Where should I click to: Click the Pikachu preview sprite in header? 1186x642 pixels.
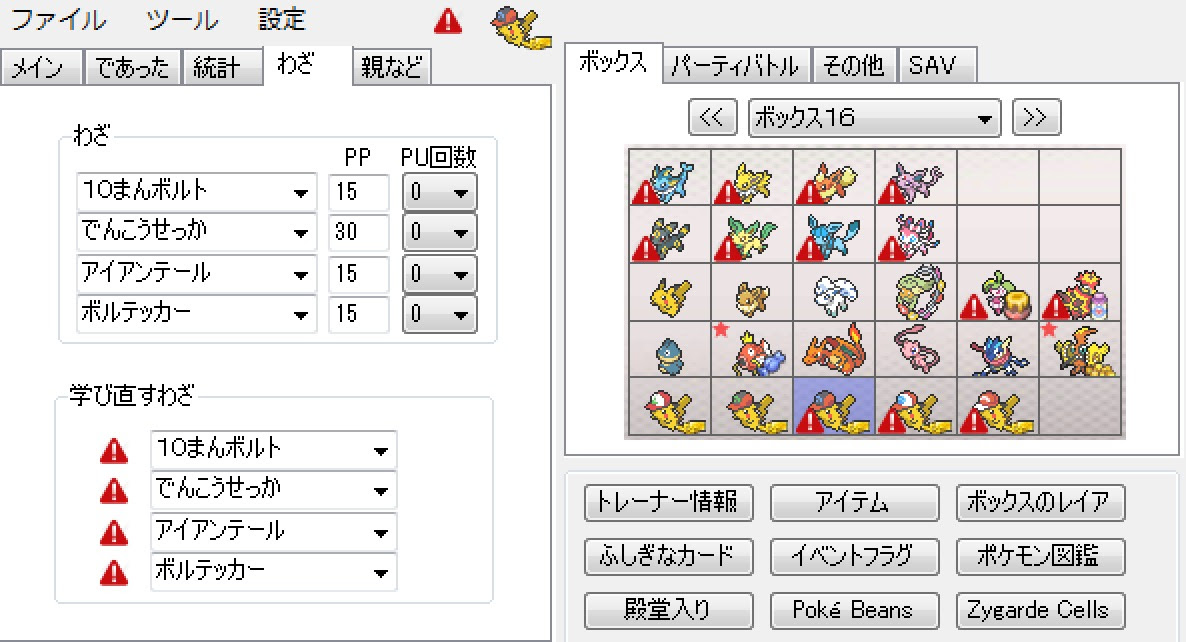coord(520,26)
